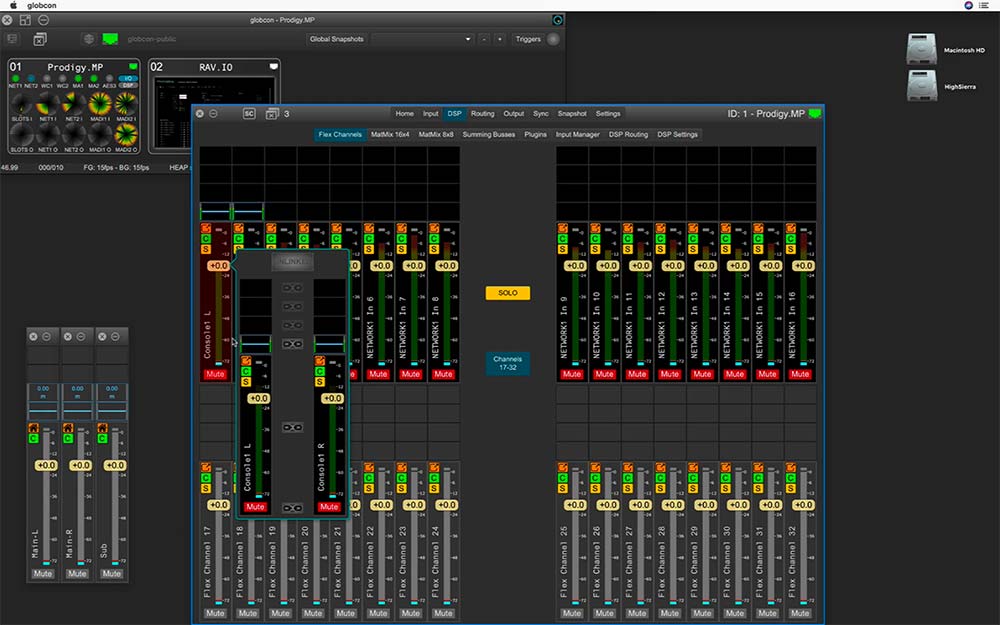Select the Summing Busses sub-tab
Image resolution: width=1000 pixels, height=625 pixels.
click(489, 135)
